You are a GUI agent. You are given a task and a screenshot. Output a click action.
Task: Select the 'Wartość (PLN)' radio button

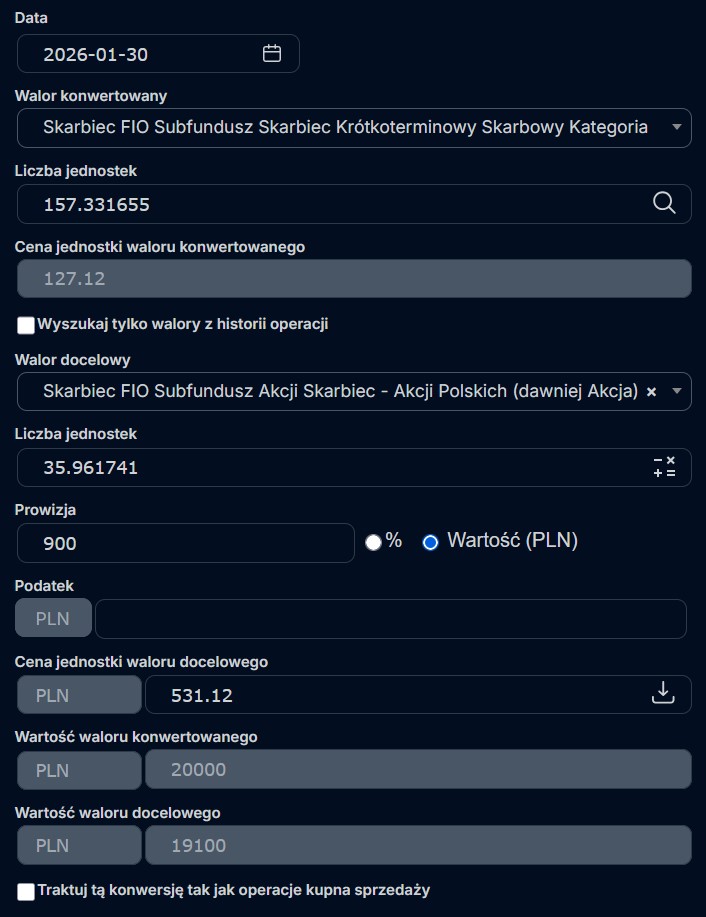coord(431,542)
